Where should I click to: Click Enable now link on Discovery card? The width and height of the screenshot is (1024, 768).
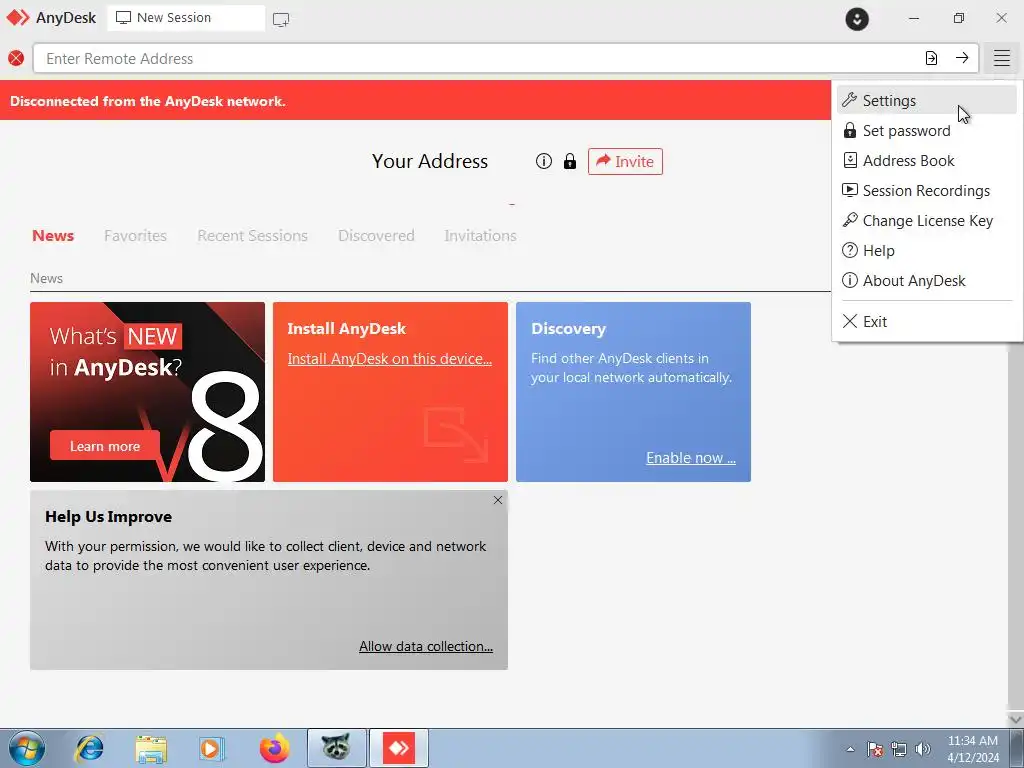pyautogui.click(x=691, y=458)
